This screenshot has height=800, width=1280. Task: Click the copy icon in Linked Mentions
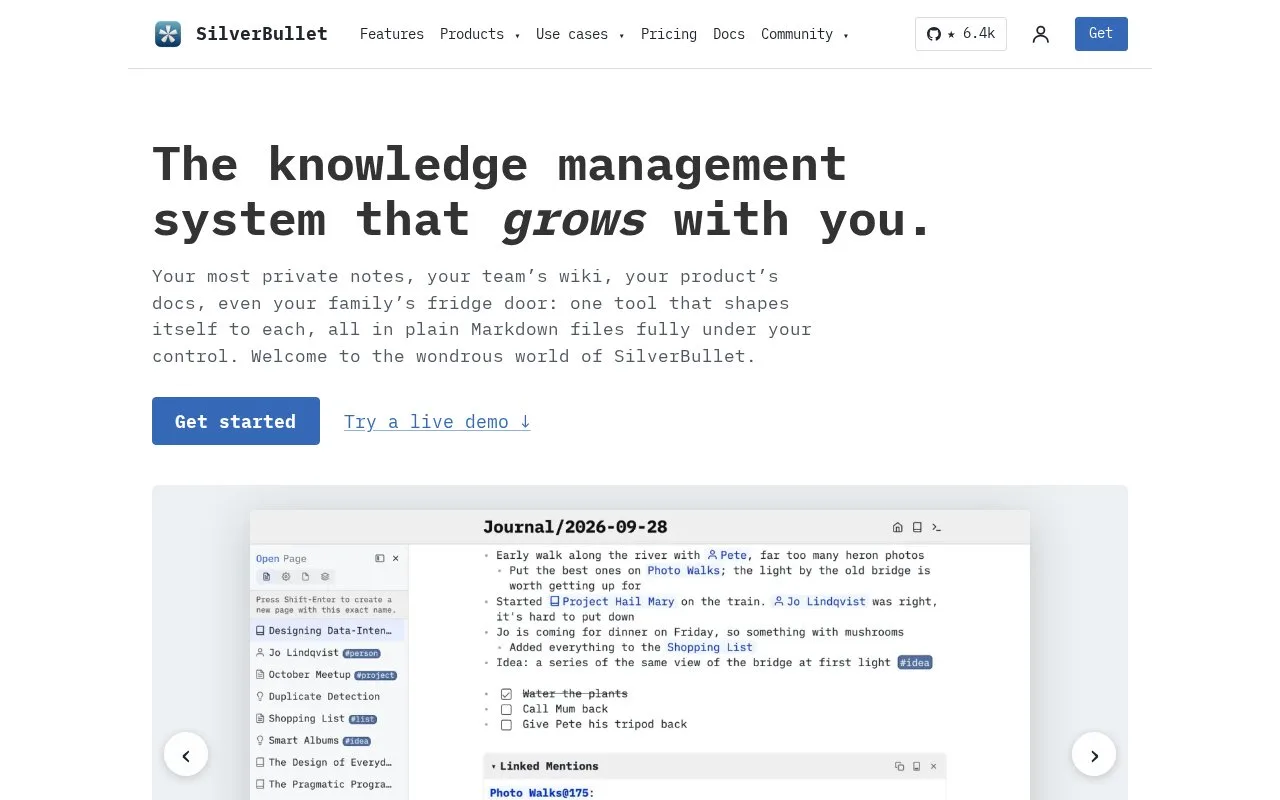tap(899, 766)
